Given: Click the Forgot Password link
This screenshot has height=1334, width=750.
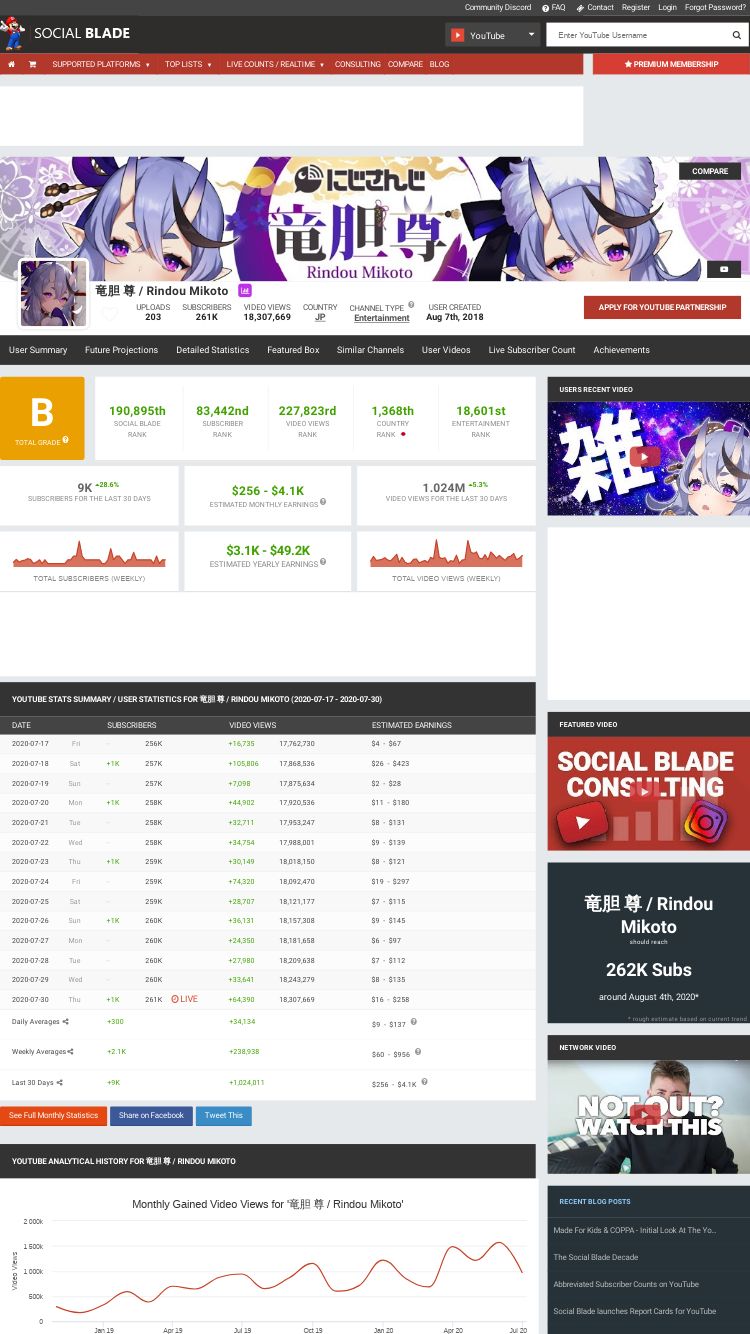Looking at the screenshot, I should 715,7.
